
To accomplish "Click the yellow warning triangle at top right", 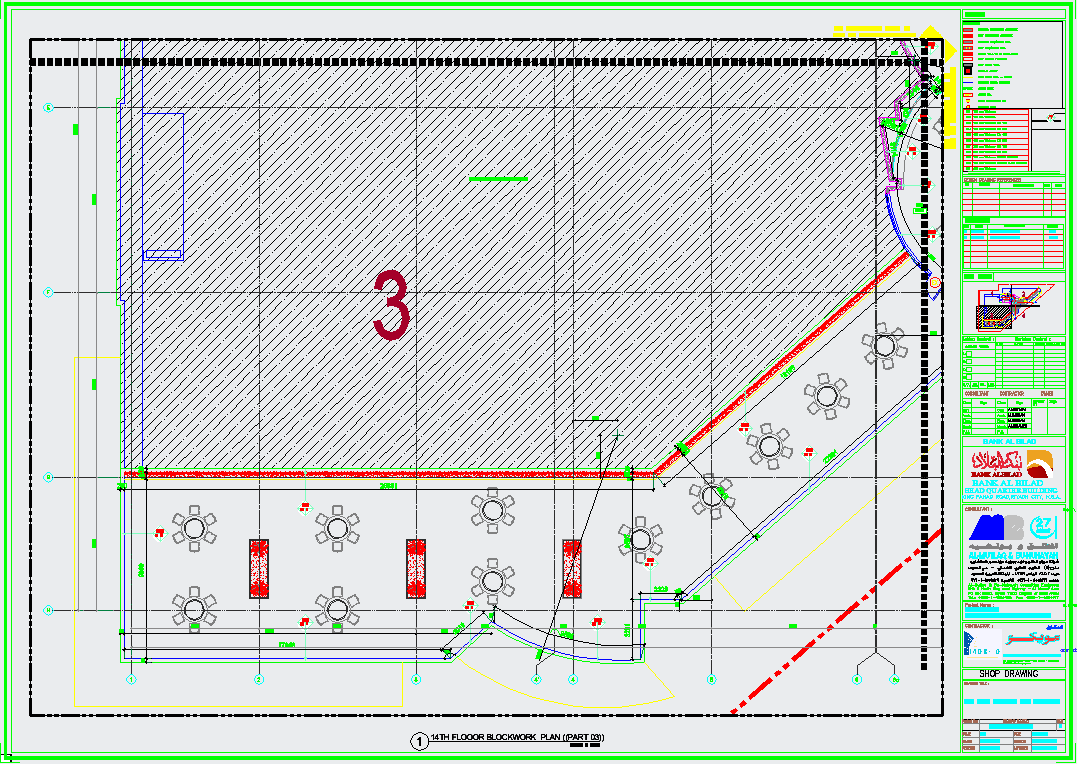I will click(931, 33).
